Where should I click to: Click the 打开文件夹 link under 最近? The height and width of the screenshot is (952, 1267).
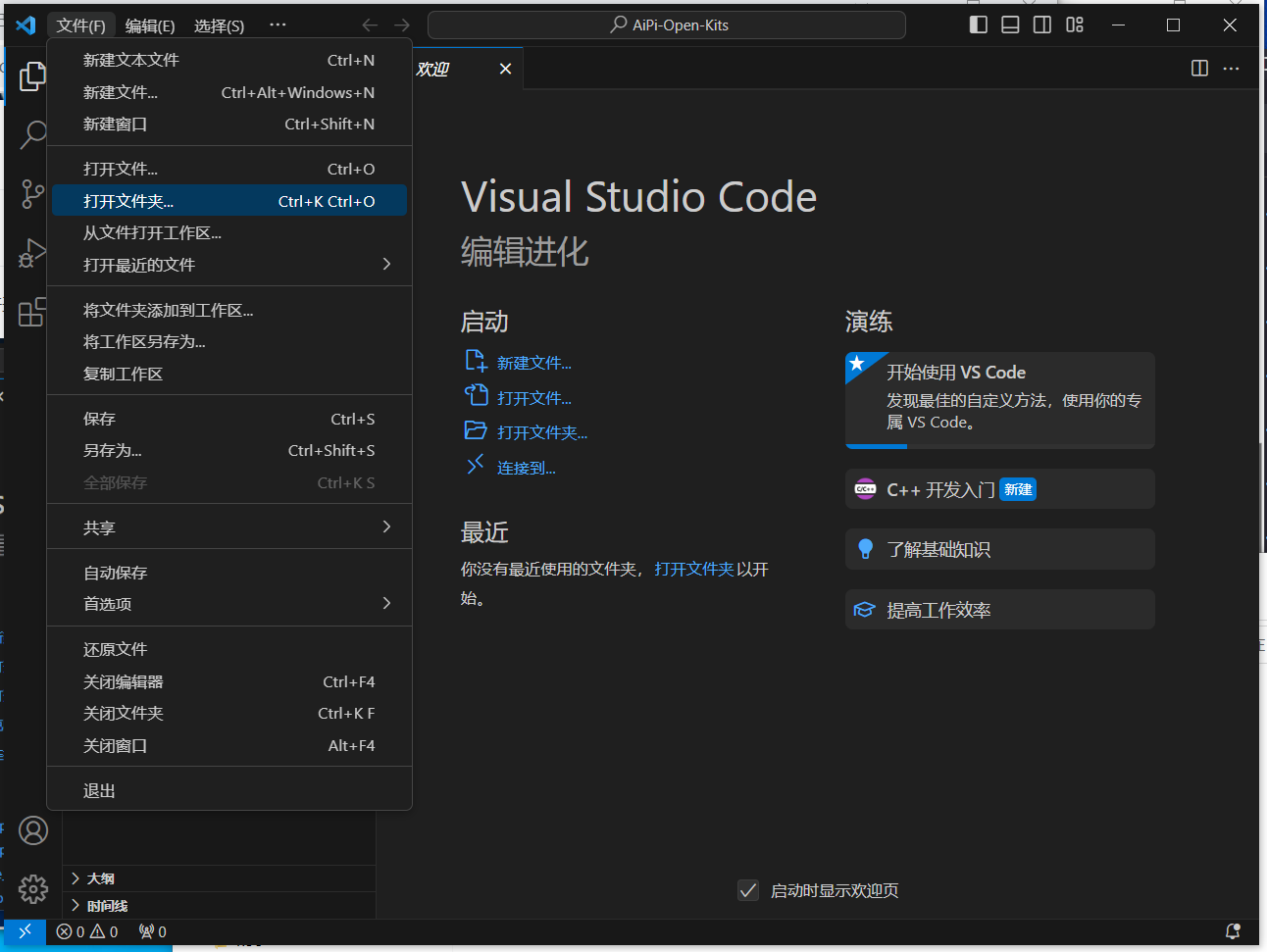(694, 569)
